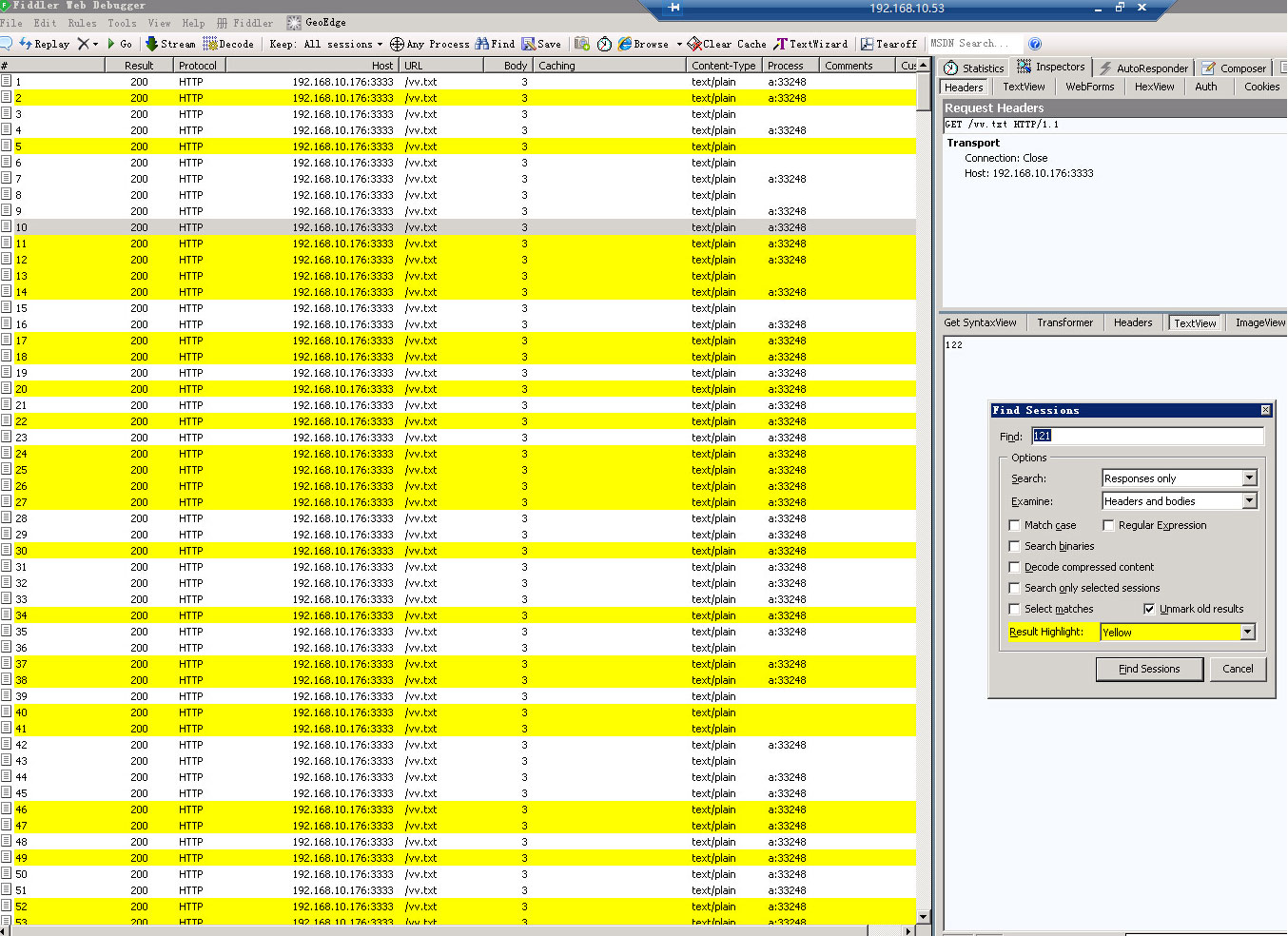Click session list scrollbar up arrow
1288x936 pixels.
(x=923, y=65)
